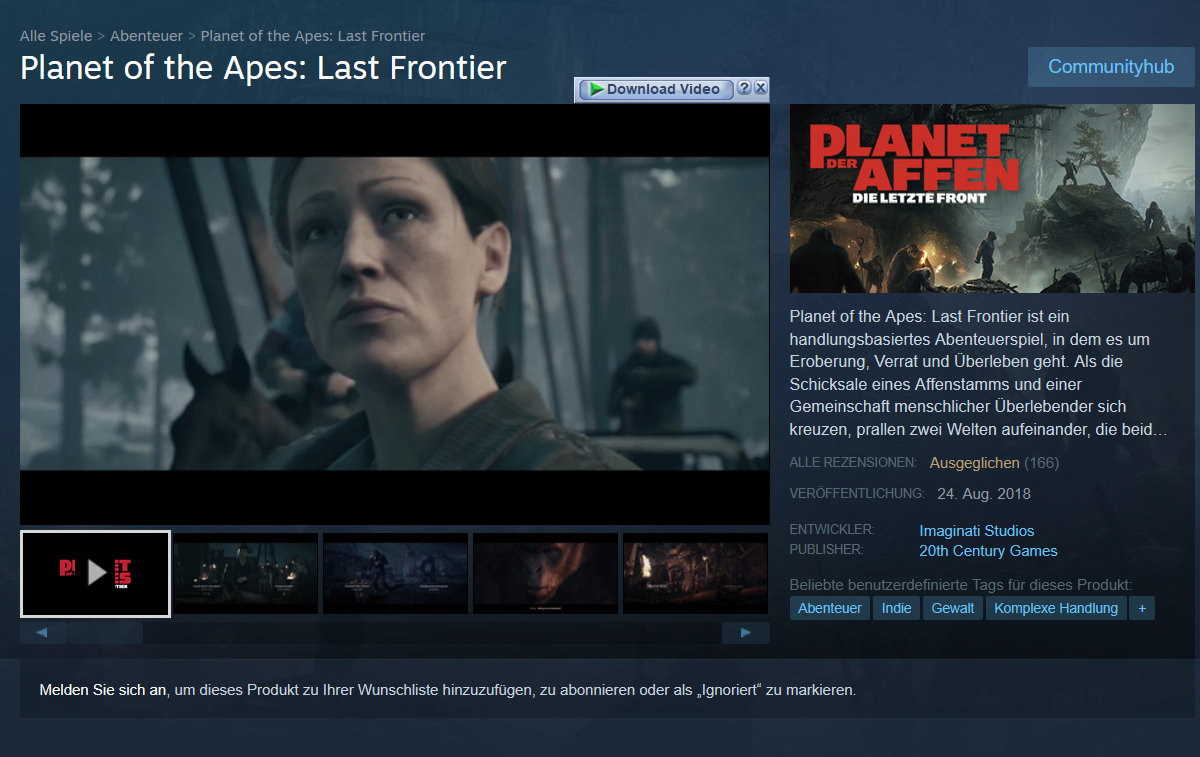Click the ENTWICKLER label
Viewport: 1200px width, 757px height.
click(x=832, y=530)
